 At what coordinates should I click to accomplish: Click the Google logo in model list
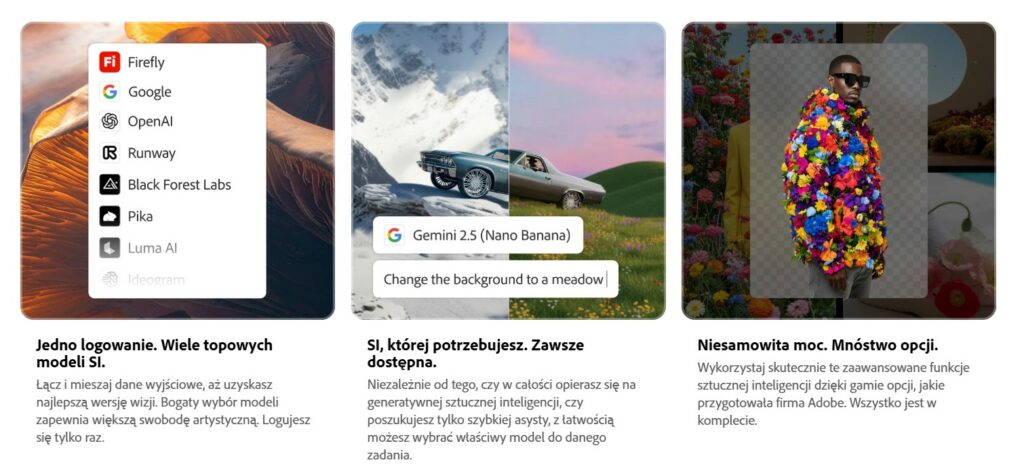pyautogui.click(x=110, y=91)
